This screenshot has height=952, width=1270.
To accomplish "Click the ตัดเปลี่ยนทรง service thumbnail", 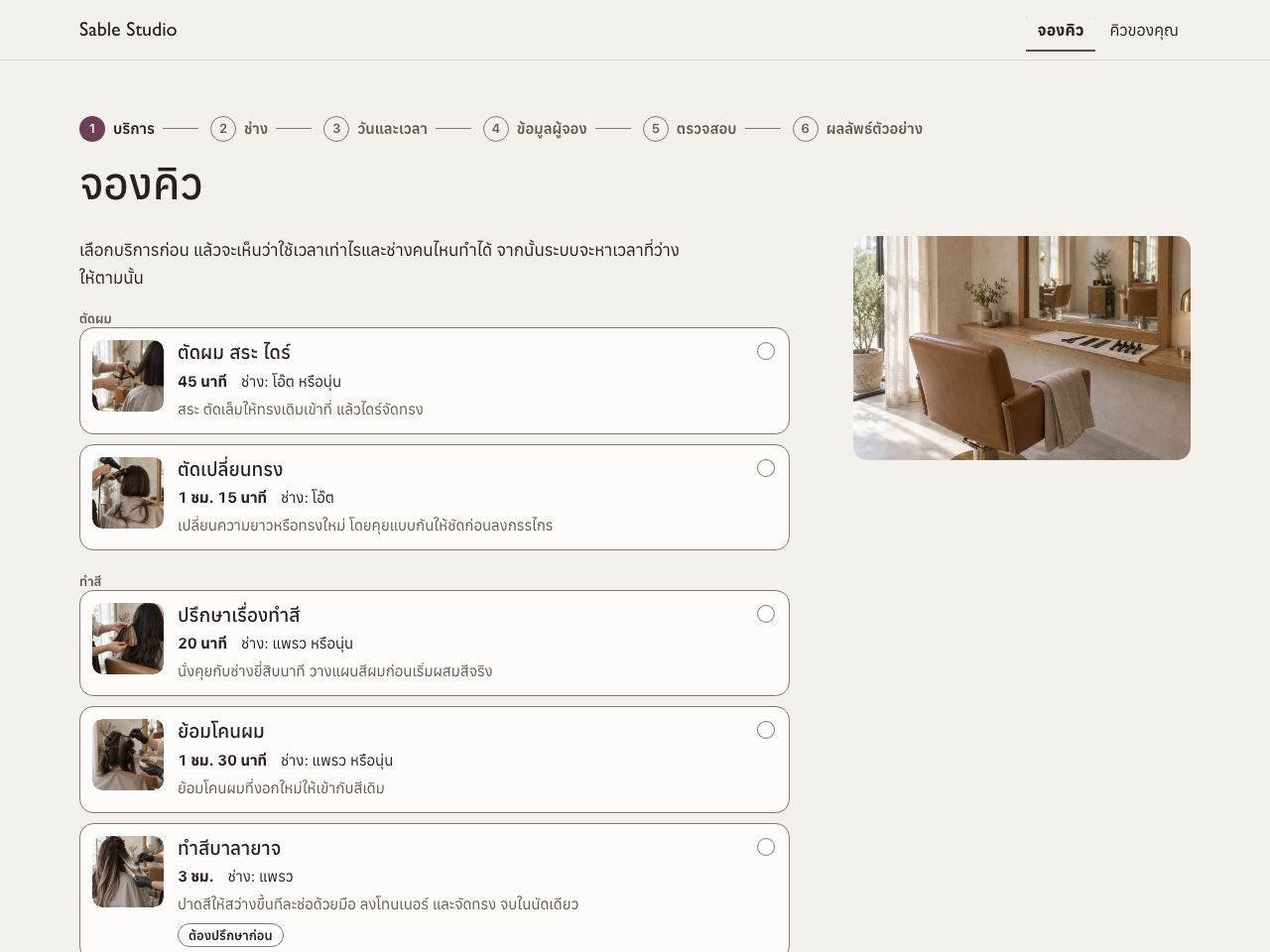I will [x=128, y=493].
